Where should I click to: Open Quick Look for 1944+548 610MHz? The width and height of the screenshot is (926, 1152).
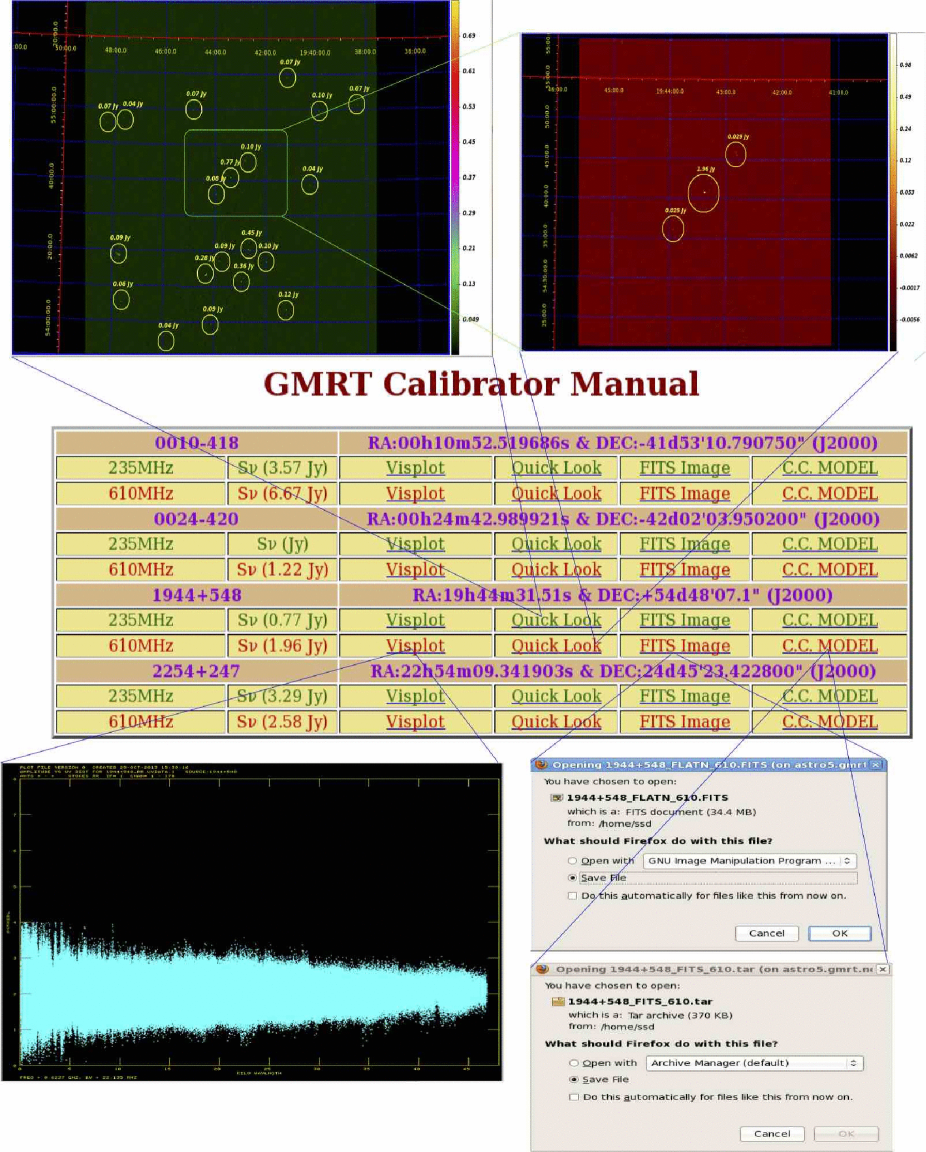pyautogui.click(x=556, y=646)
